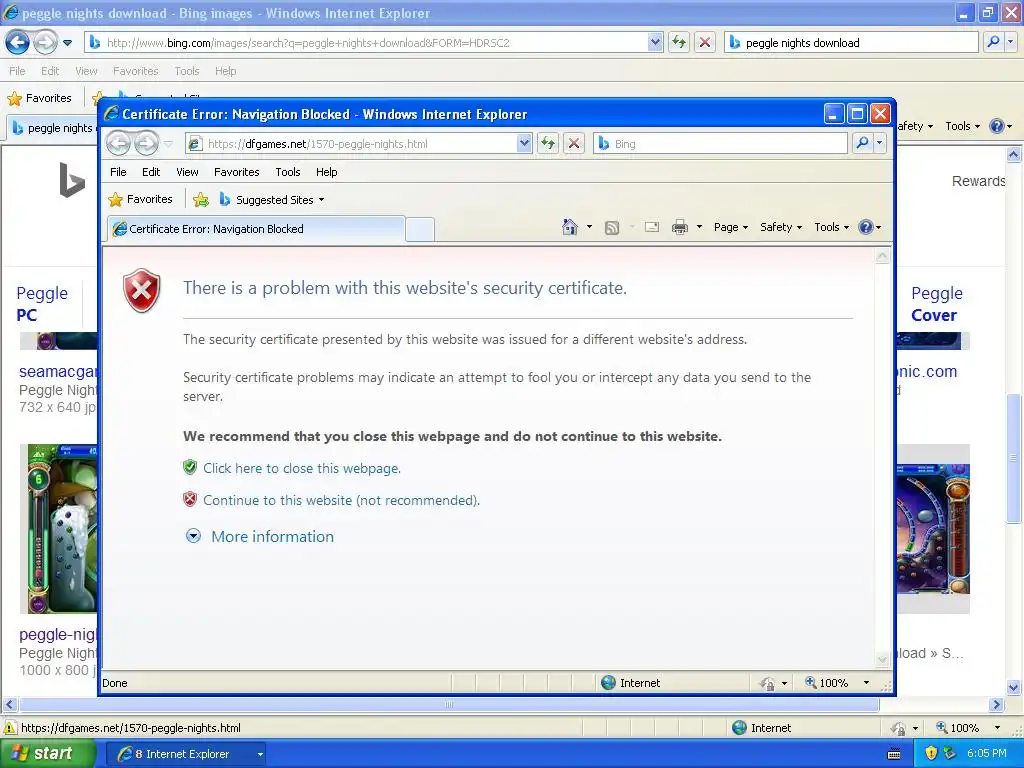Click the Back arrow in the Certificate Error window
Screen dimensions: 1024x768
(x=118, y=144)
